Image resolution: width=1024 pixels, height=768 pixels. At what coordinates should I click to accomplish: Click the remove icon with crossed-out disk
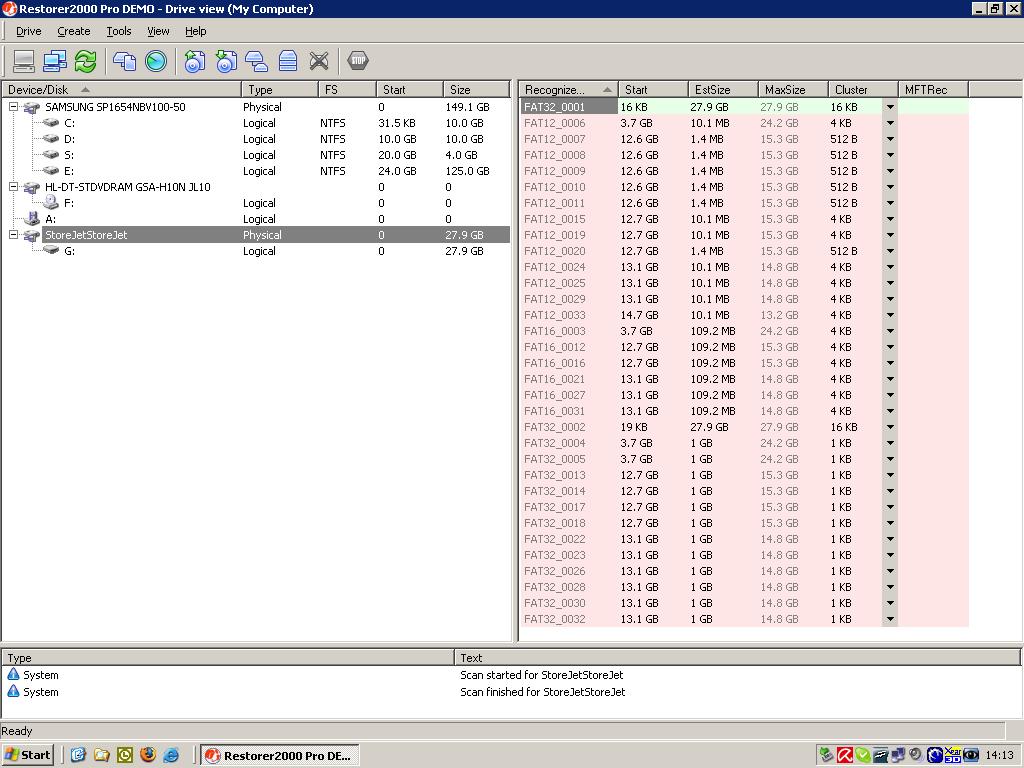click(x=319, y=61)
